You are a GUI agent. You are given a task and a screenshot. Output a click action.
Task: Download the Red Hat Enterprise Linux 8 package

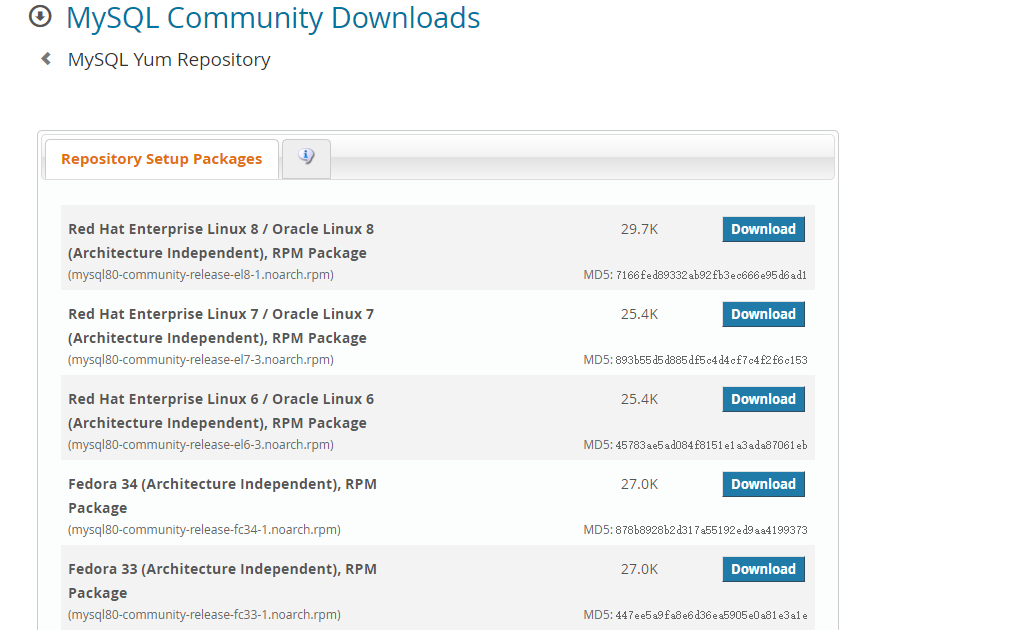point(764,229)
